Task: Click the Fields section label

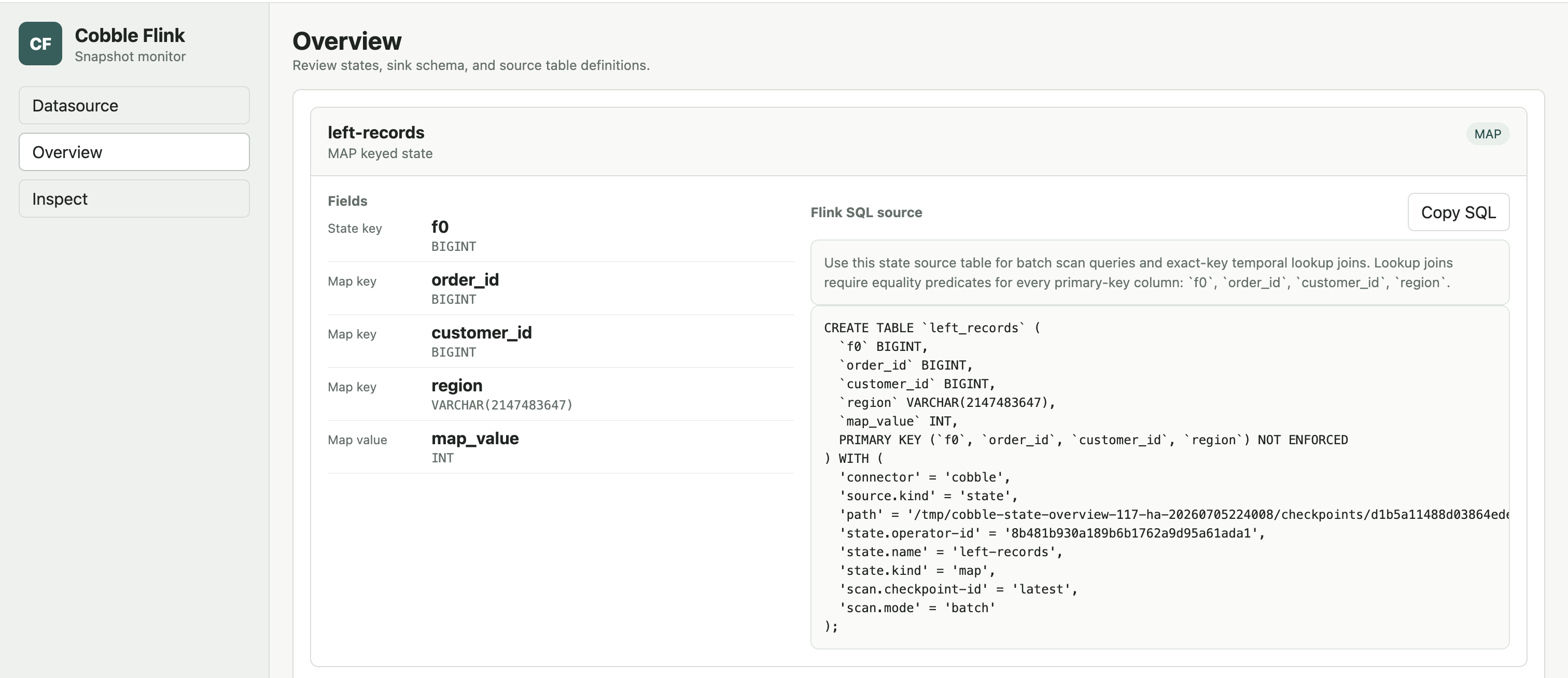Action: (347, 201)
